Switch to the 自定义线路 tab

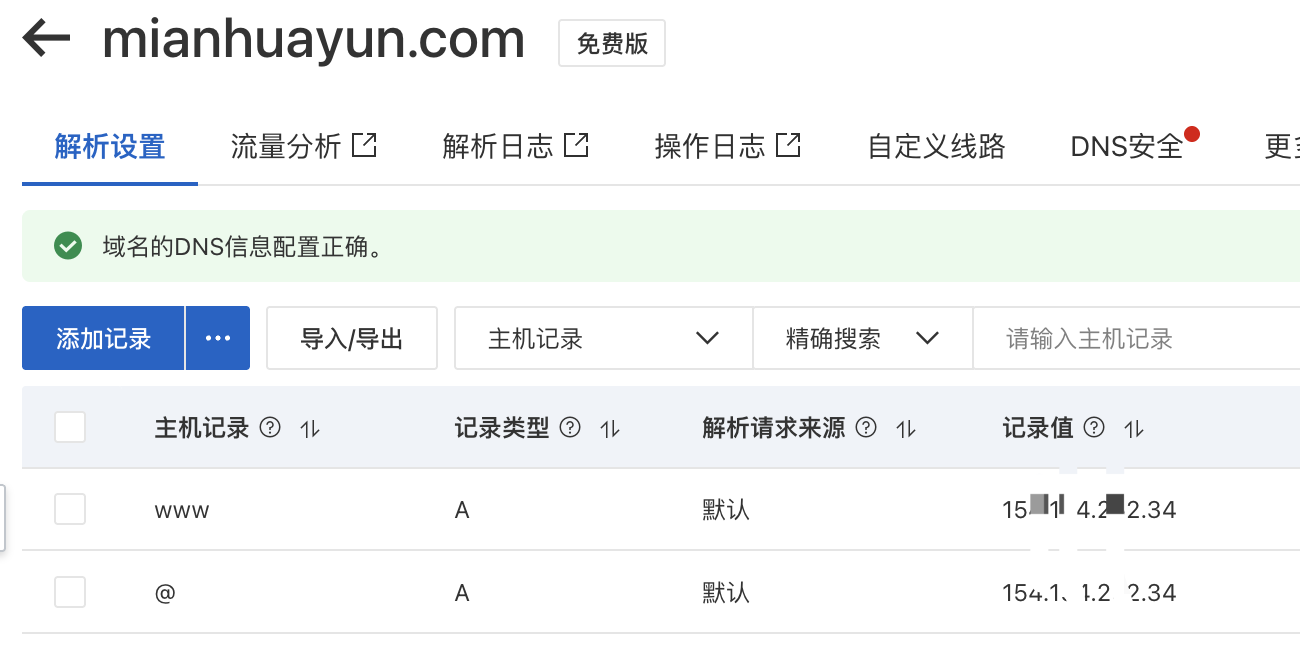[x=936, y=147]
